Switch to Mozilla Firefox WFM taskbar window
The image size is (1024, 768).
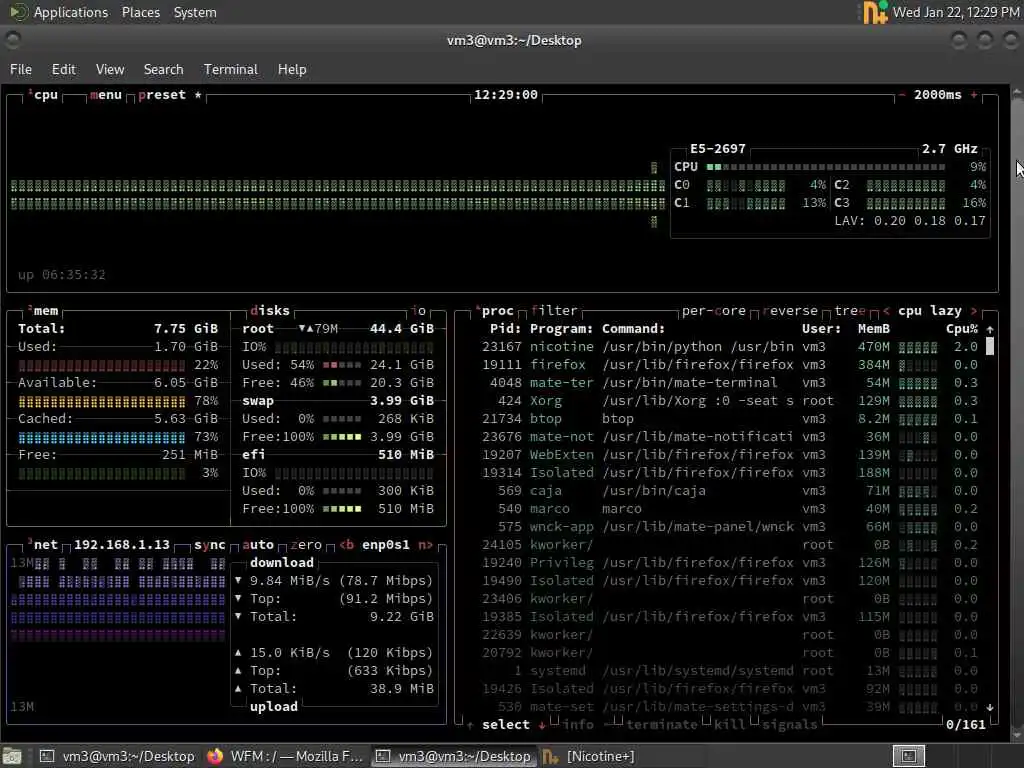[x=285, y=756]
